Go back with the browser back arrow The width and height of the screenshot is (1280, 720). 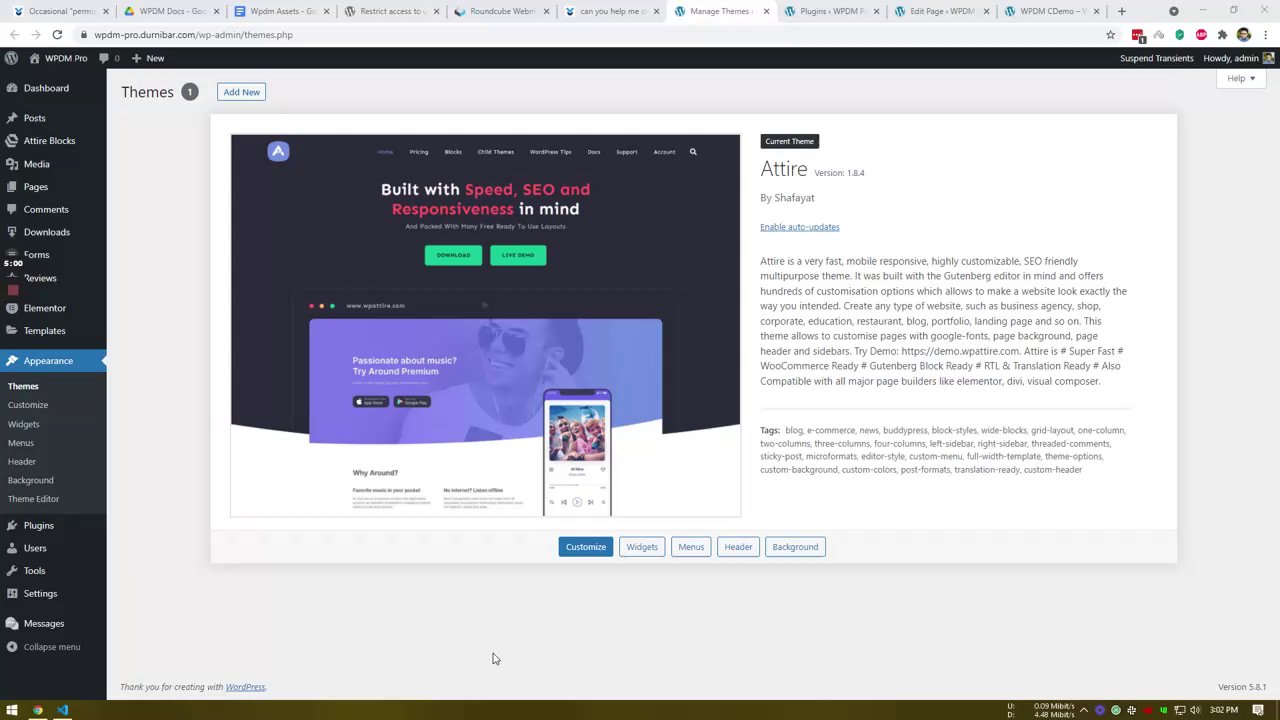coord(14,35)
